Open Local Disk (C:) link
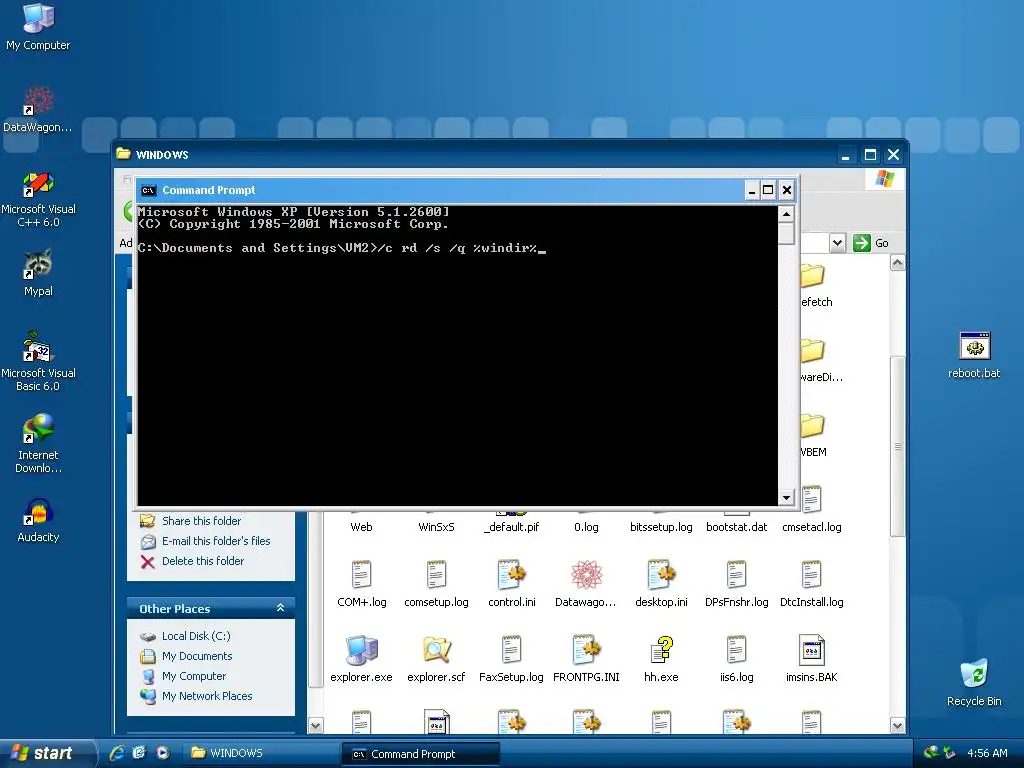The width and height of the screenshot is (1024, 768). [196, 636]
